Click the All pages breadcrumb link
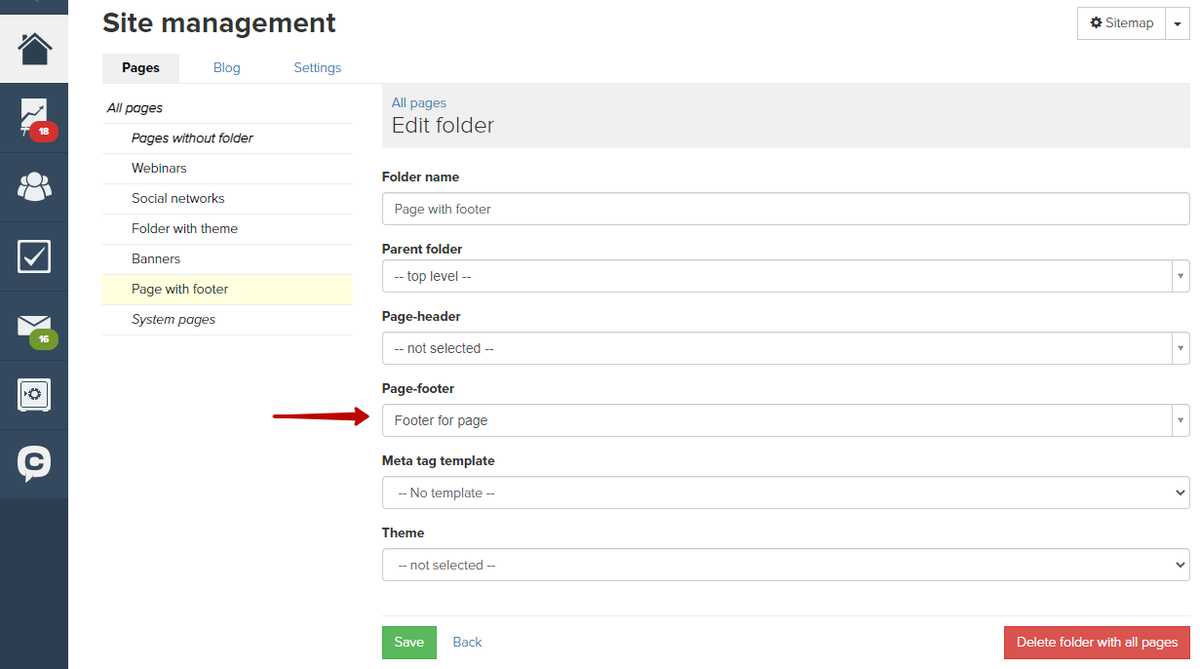The width and height of the screenshot is (1200, 669). 419,103
